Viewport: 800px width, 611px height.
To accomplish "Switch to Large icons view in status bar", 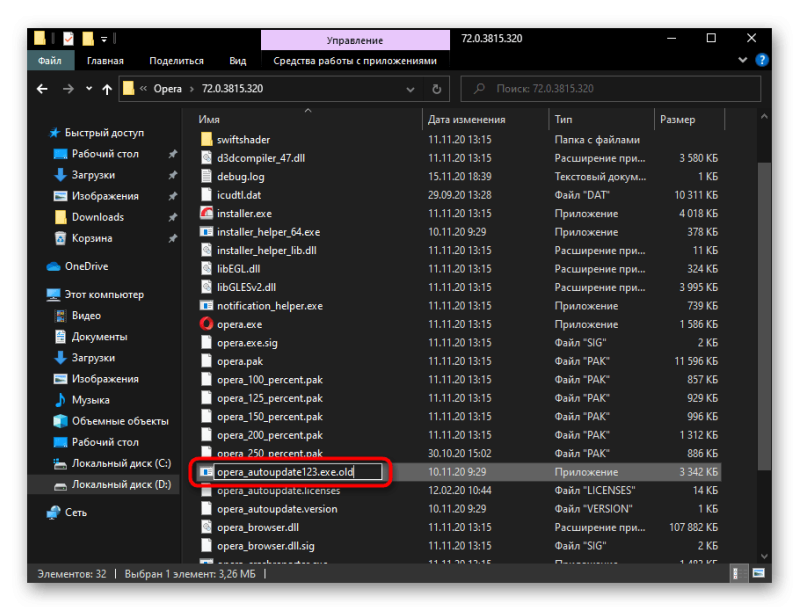I will pos(759,573).
